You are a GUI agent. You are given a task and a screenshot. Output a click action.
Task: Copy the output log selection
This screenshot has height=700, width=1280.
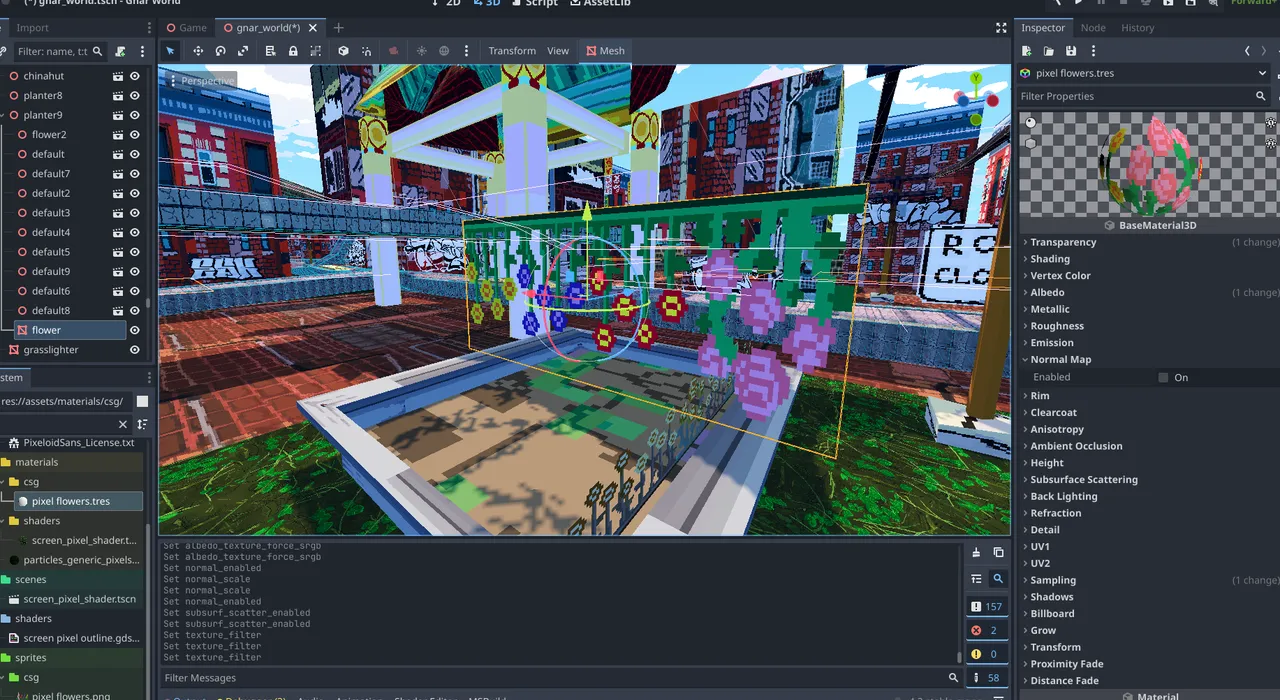pyautogui.click(x=998, y=553)
